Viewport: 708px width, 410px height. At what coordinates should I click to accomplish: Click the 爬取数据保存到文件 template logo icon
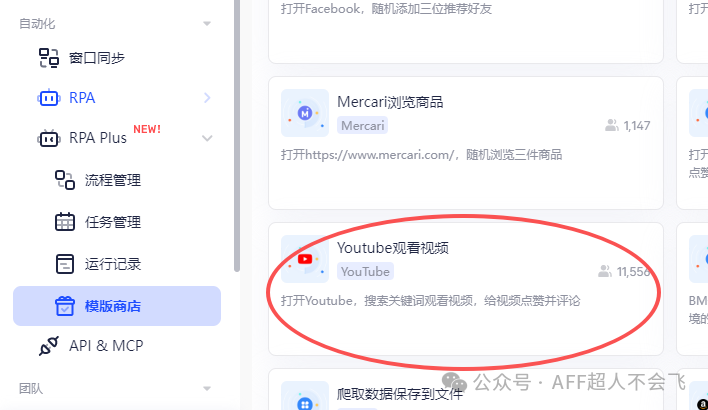click(305, 397)
